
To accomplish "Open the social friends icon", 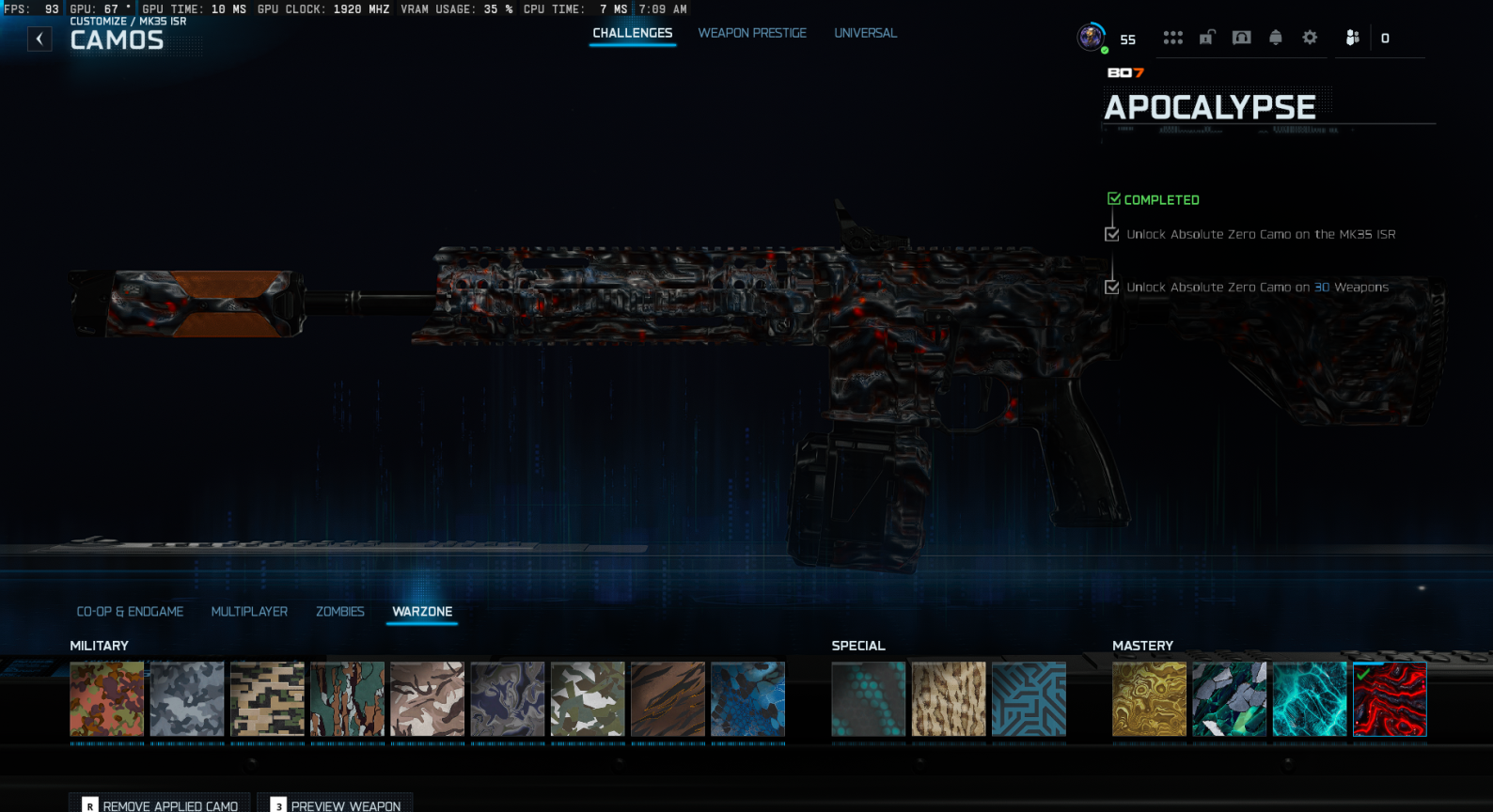I will coord(1352,38).
